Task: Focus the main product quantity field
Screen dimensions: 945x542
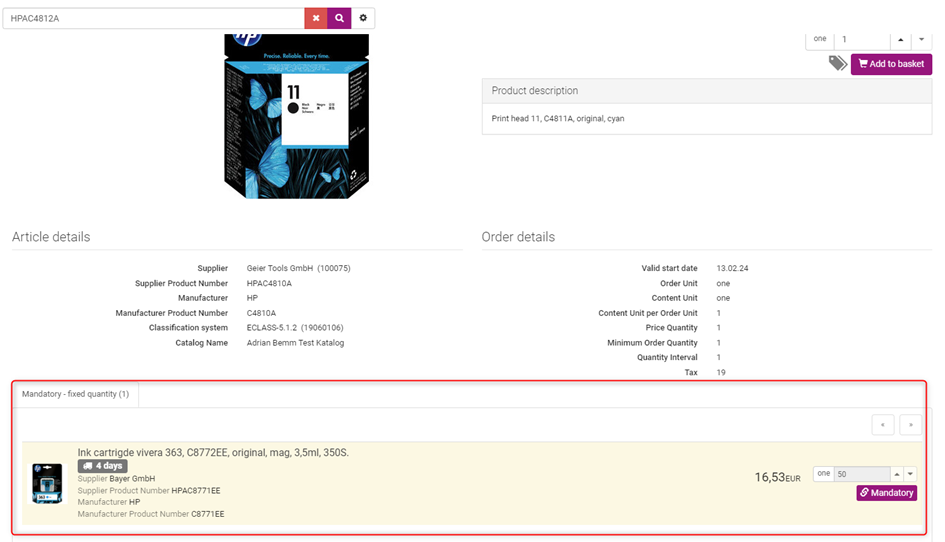Action: [x=861, y=39]
